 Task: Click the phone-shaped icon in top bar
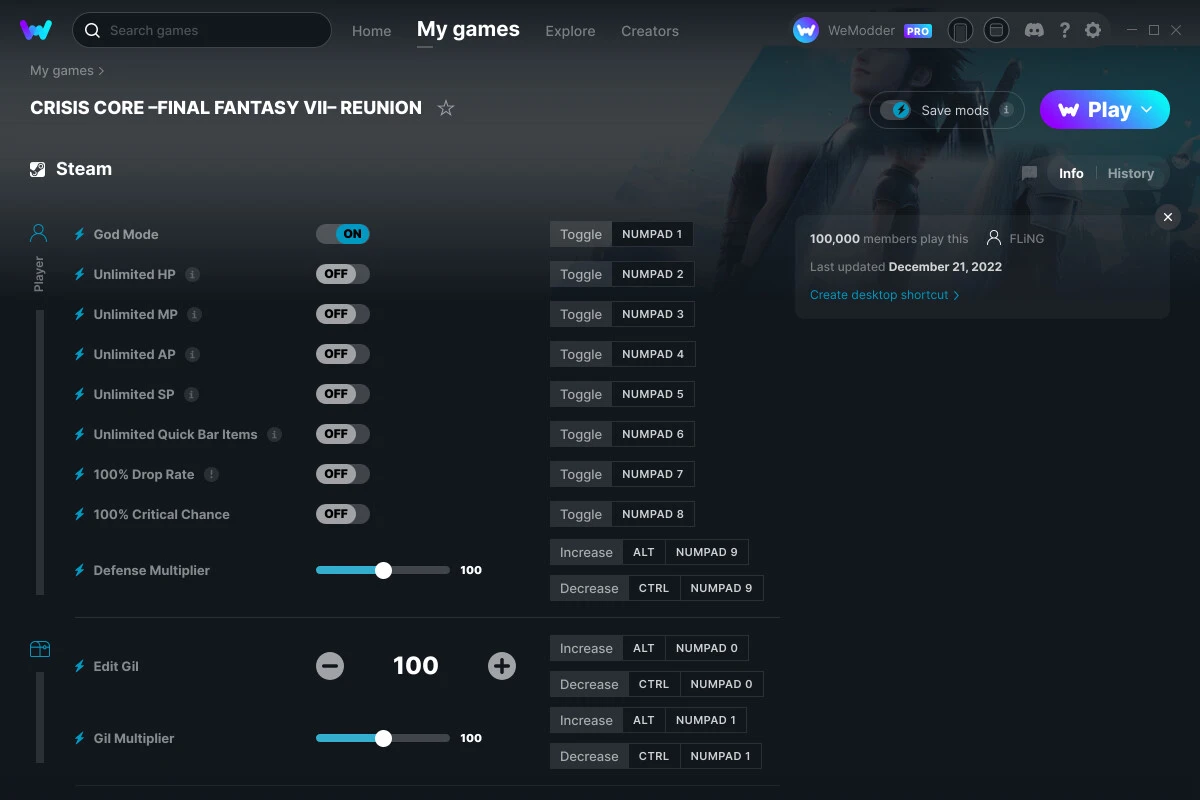point(960,30)
